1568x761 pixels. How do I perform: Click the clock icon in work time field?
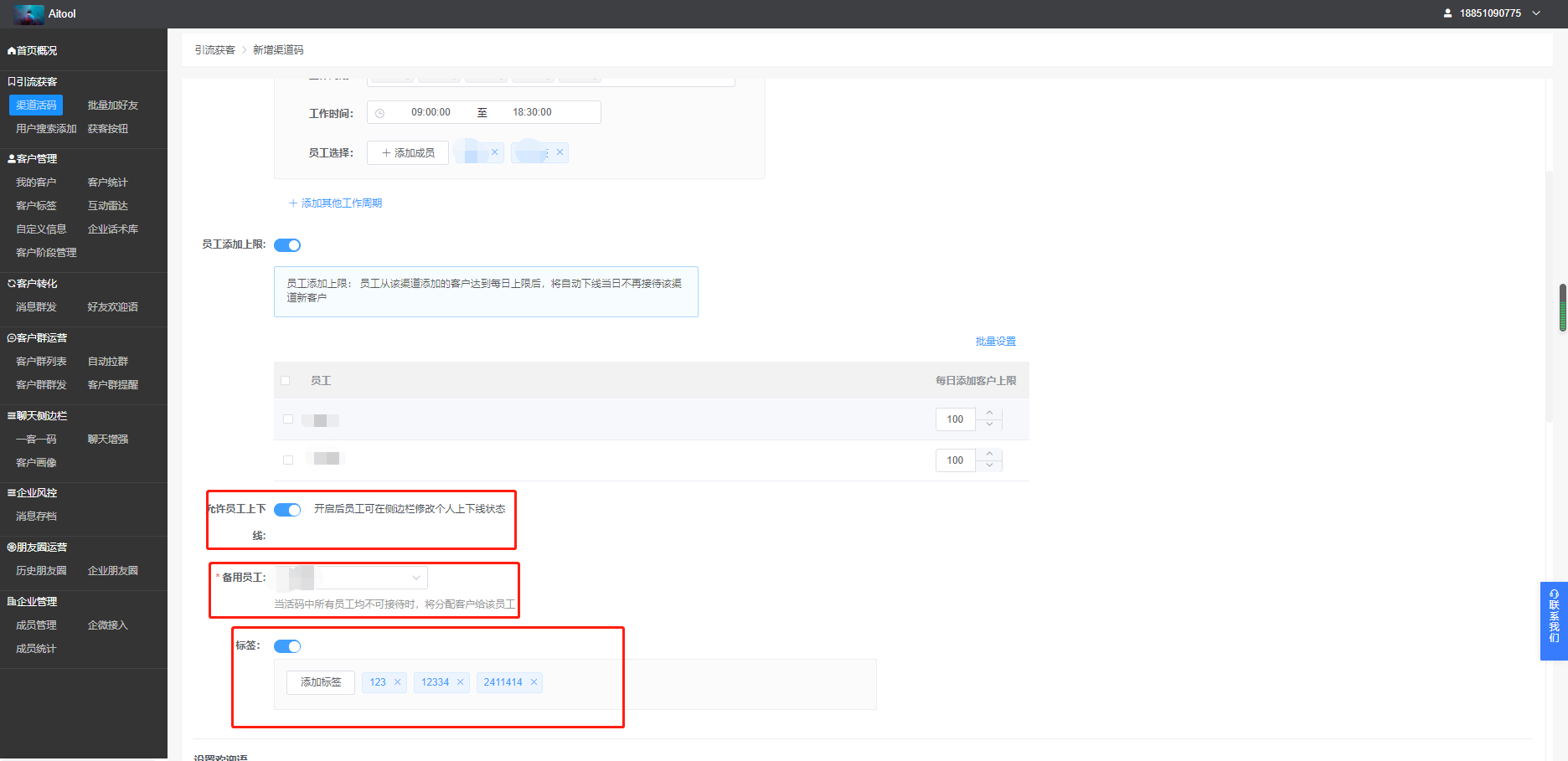click(379, 113)
